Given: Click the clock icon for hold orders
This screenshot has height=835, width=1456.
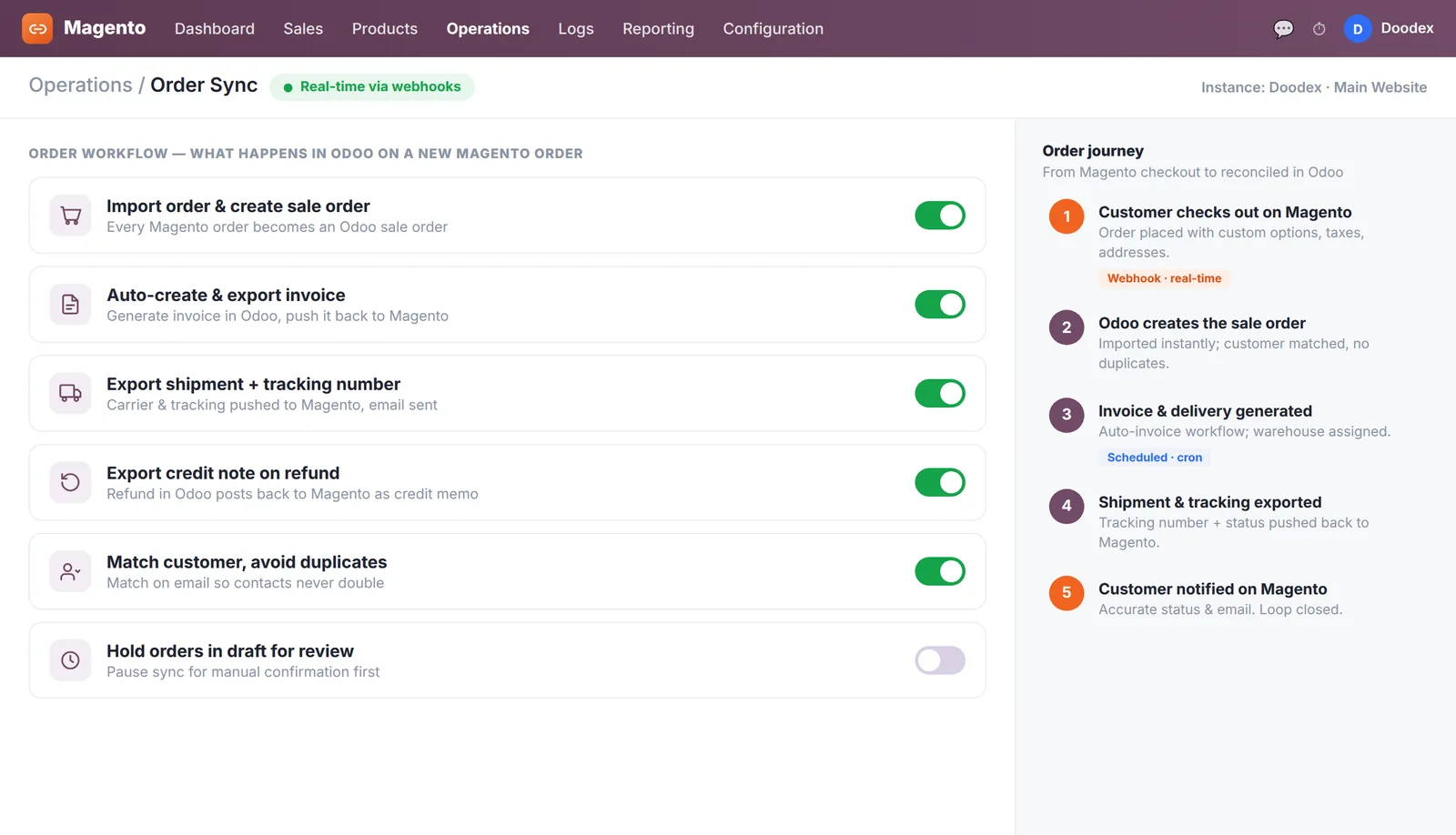Looking at the screenshot, I should pos(70,660).
